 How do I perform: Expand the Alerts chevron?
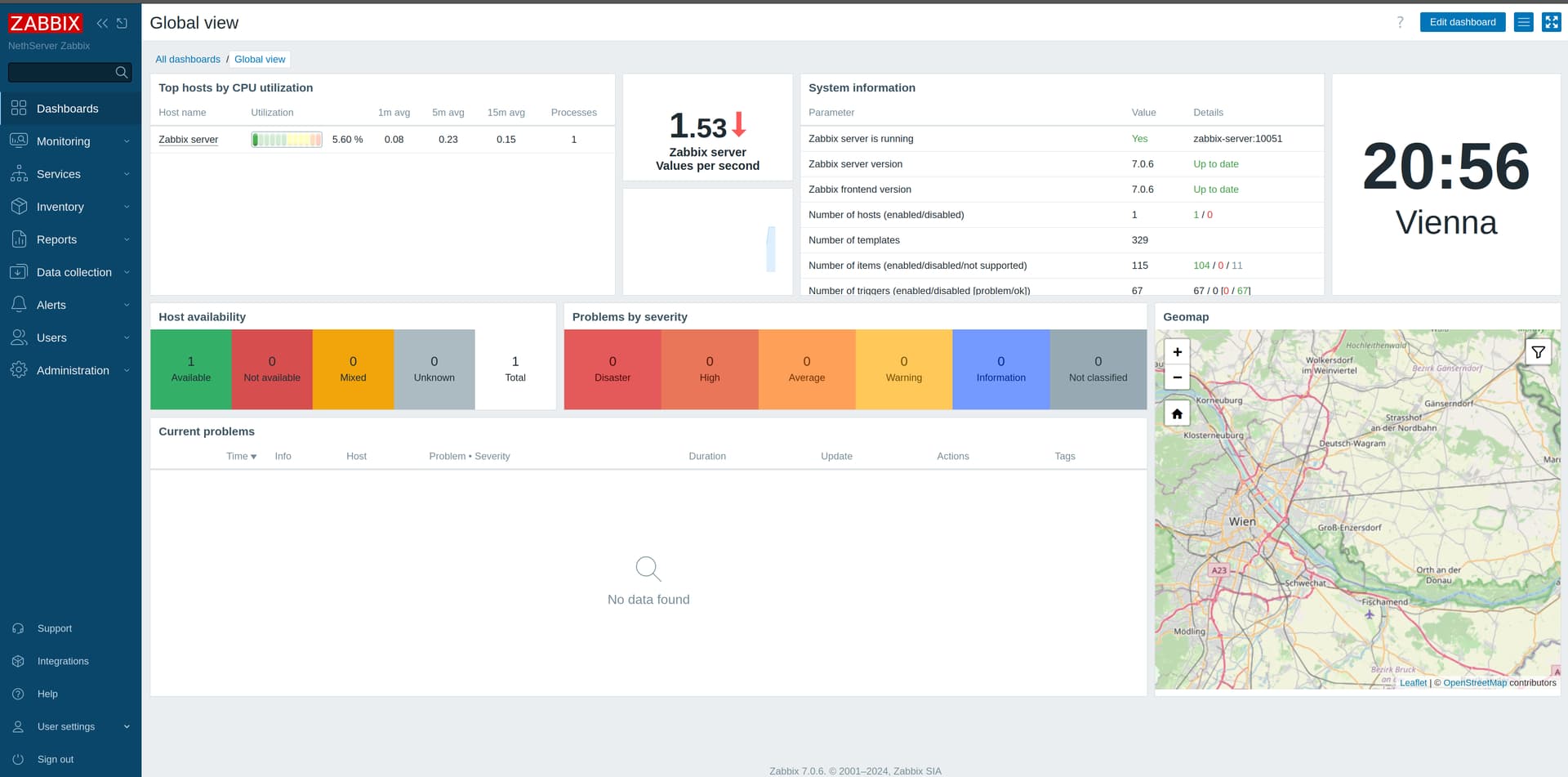pos(127,305)
